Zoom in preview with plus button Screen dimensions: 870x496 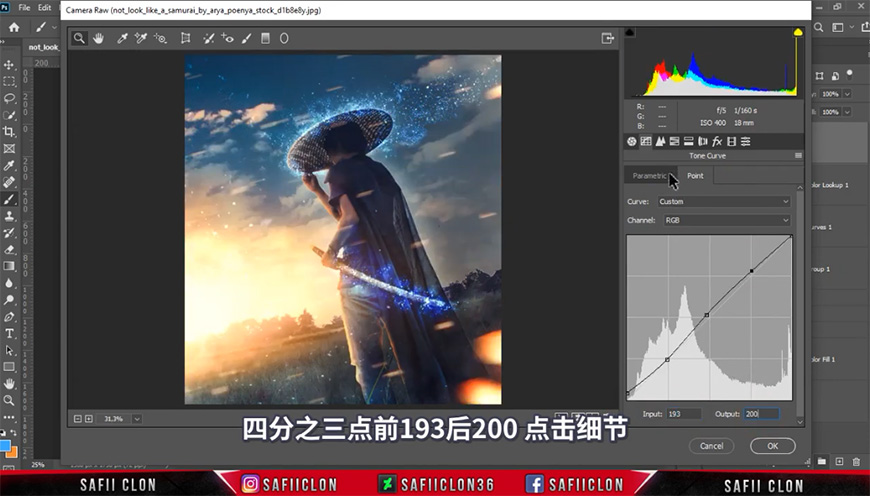click(88, 419)
